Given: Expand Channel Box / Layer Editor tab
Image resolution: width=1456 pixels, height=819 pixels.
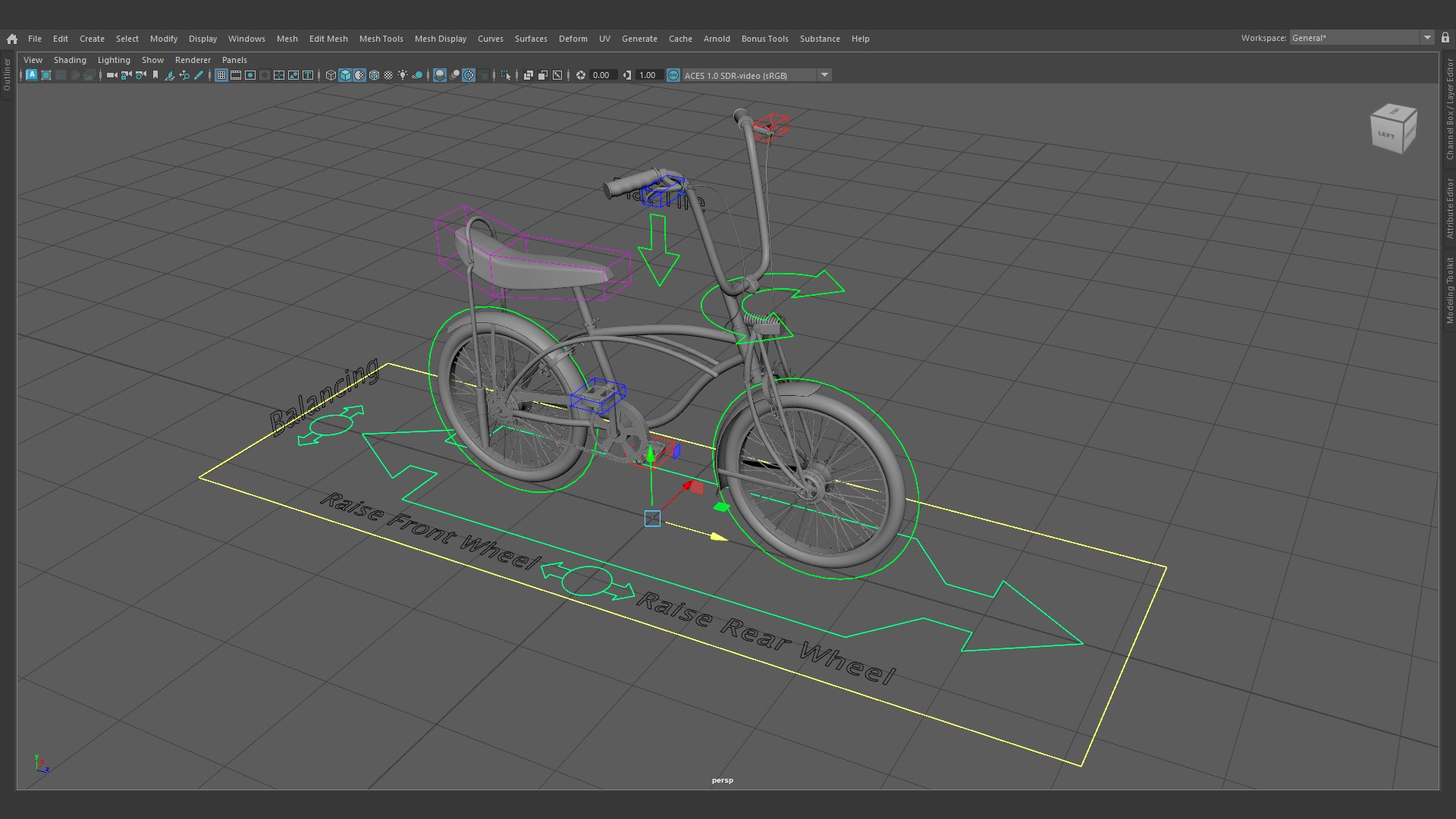Looking at the screenshot, I should tap(1449, 109).
